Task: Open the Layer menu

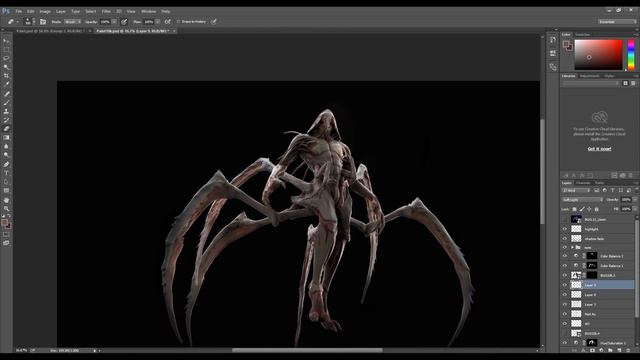Action: click(61, 11)
